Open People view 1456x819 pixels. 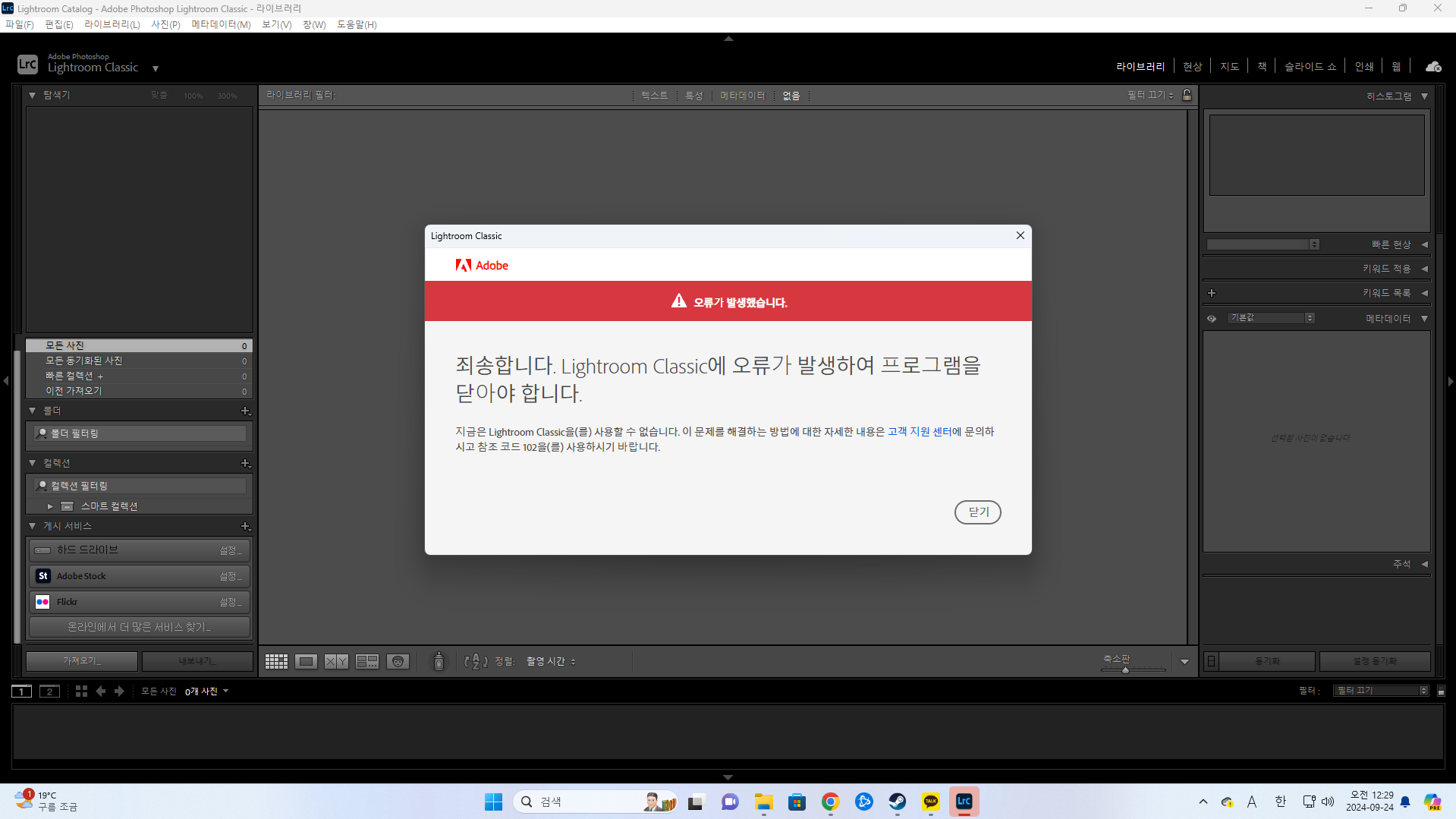click(398, 660)
